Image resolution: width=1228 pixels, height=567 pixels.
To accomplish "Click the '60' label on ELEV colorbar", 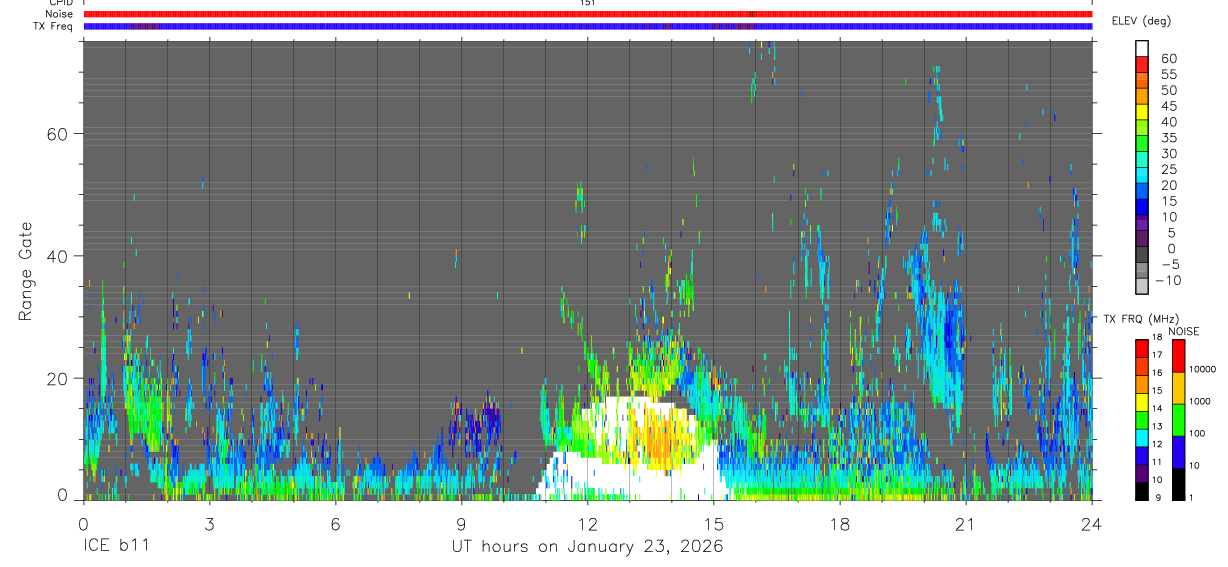I will pos(1167,59).
